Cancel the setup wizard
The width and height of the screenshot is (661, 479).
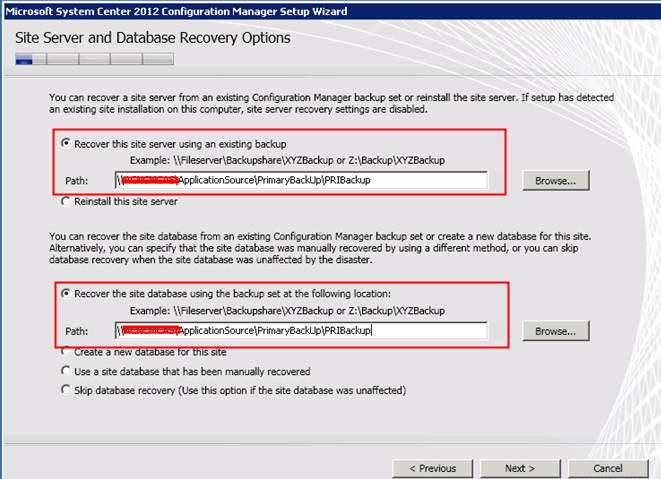[608, 468]
